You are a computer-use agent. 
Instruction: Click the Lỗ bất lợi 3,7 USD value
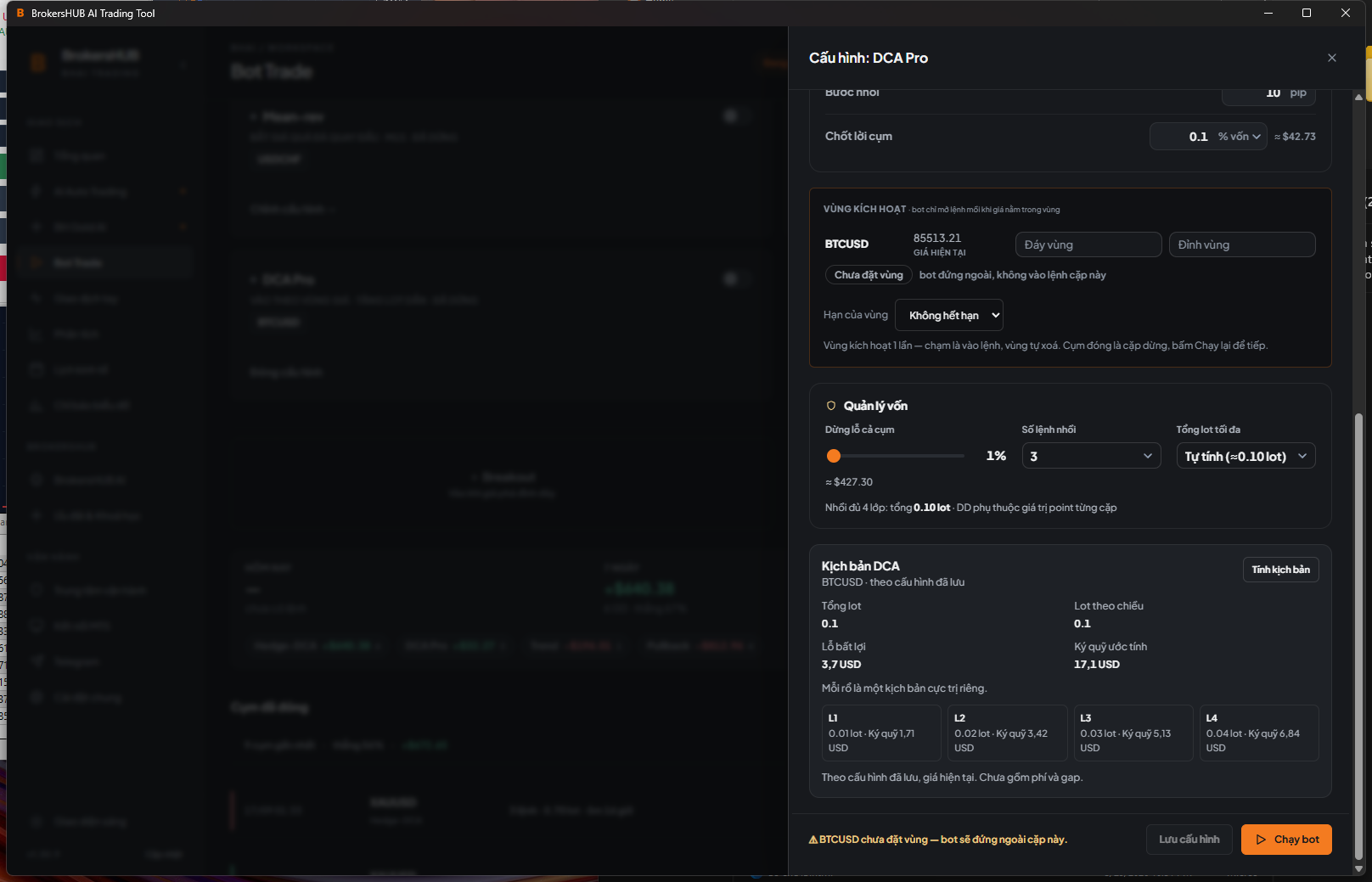pos(841,665)
